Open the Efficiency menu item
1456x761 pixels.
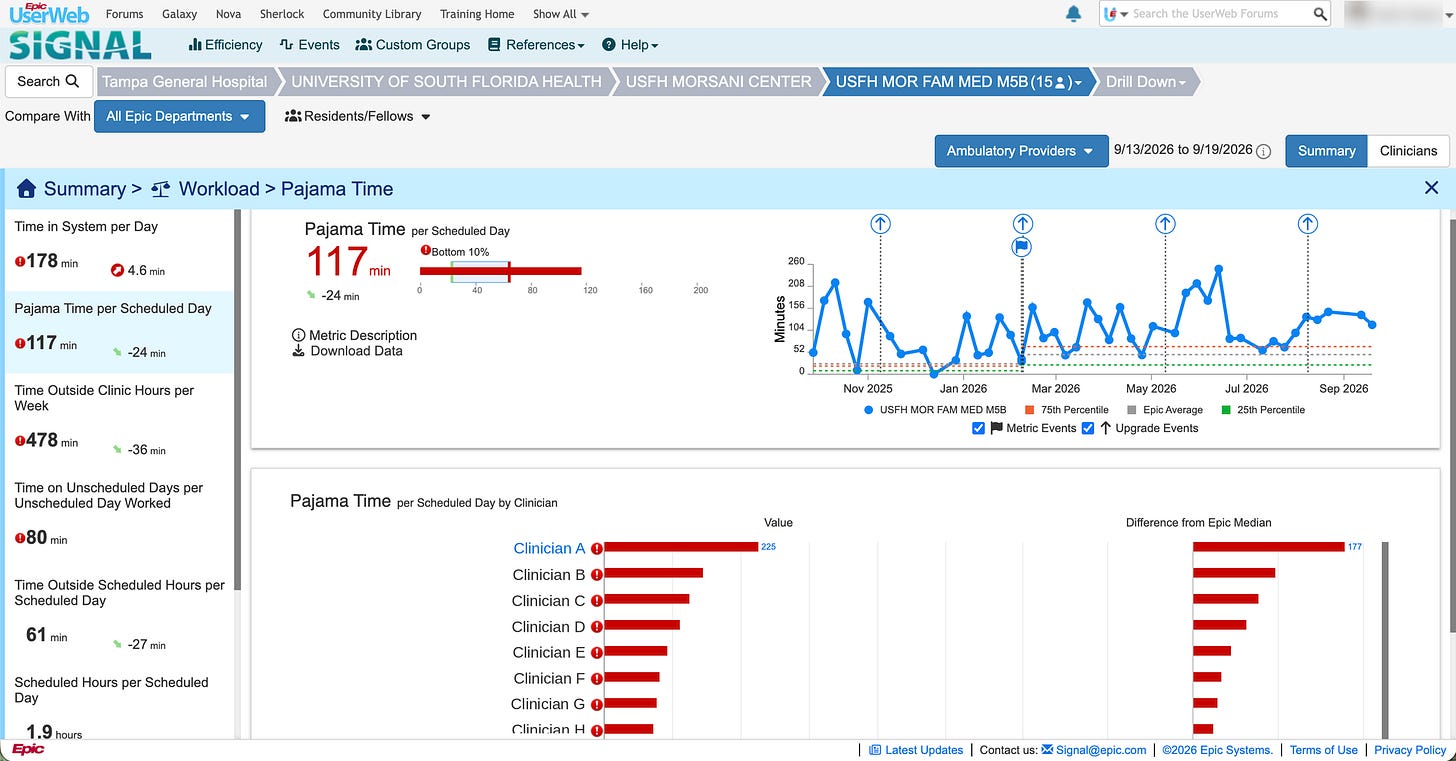tap(225, 45)
